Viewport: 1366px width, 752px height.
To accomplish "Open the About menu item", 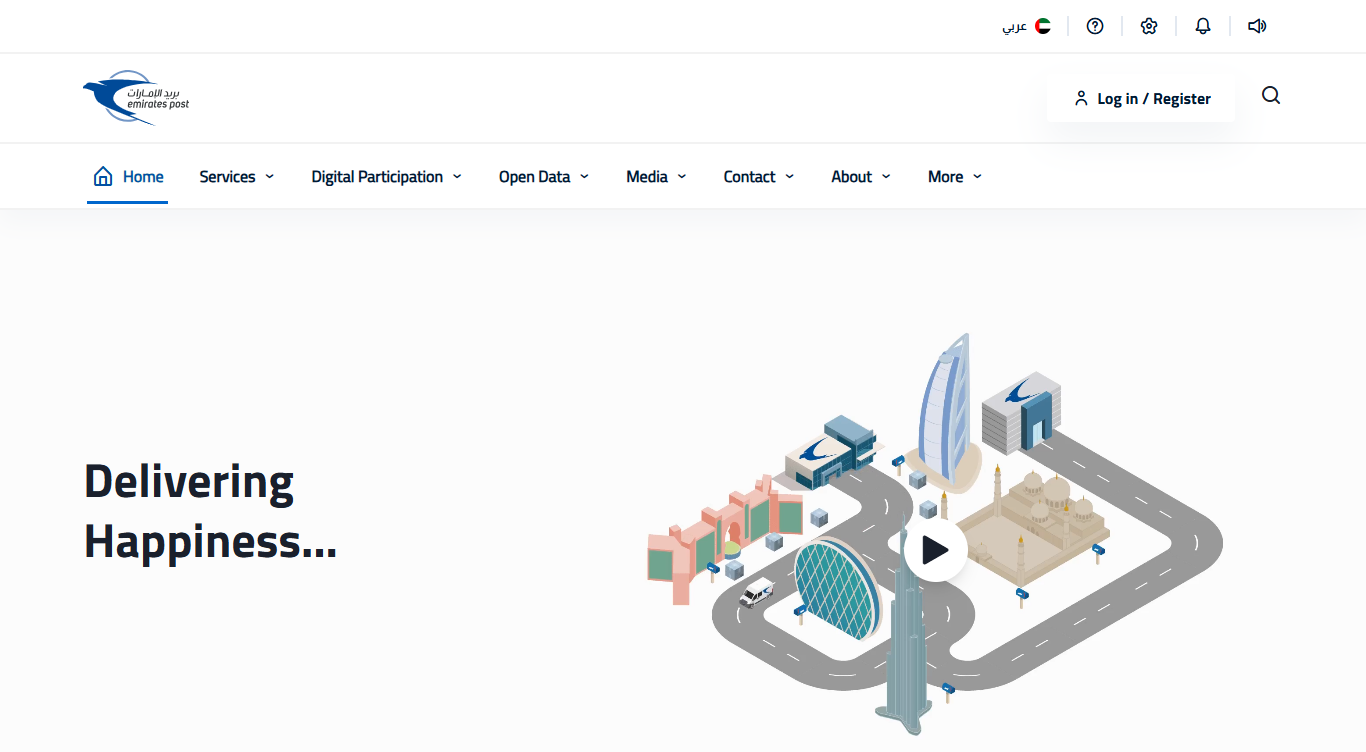I will tap(861, 177).
